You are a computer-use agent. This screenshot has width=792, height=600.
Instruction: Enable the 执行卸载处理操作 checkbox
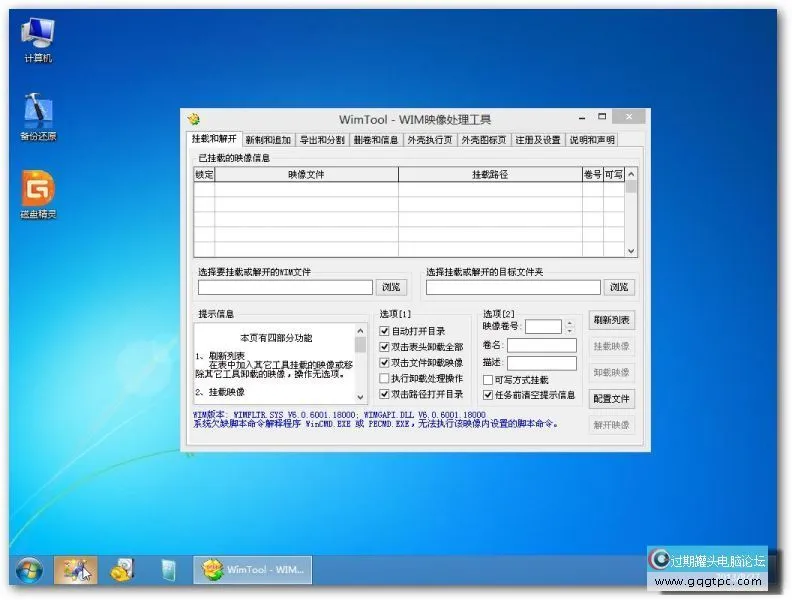(385, 379)
